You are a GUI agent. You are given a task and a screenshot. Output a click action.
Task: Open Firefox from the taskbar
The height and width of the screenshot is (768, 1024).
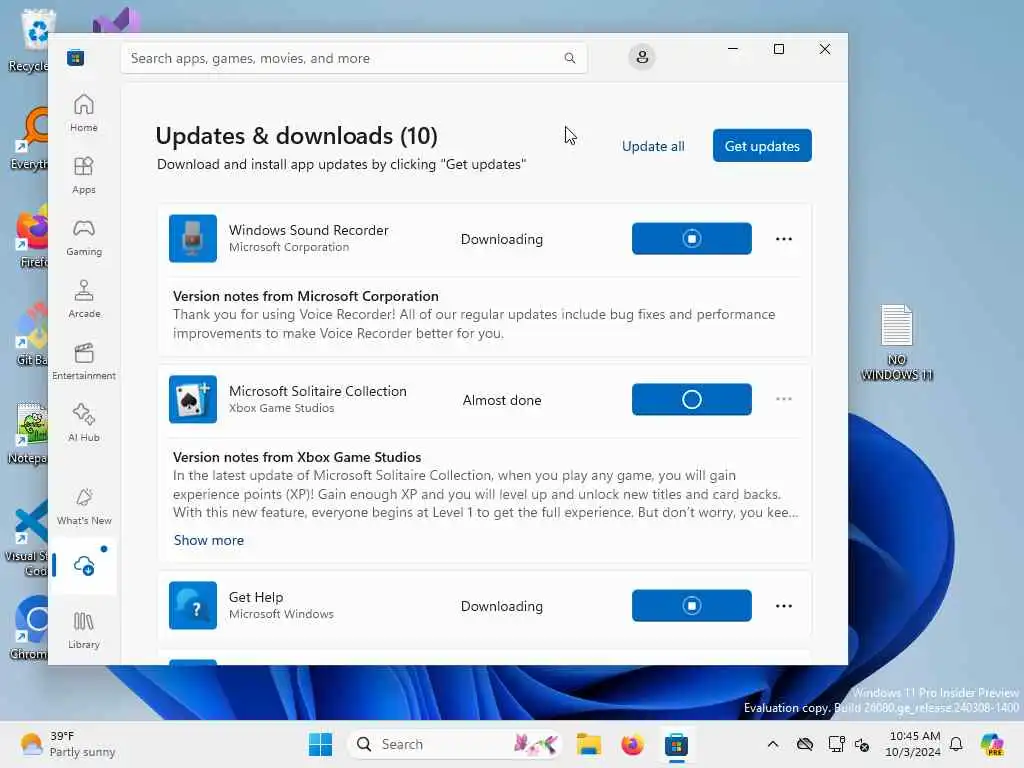632,744
